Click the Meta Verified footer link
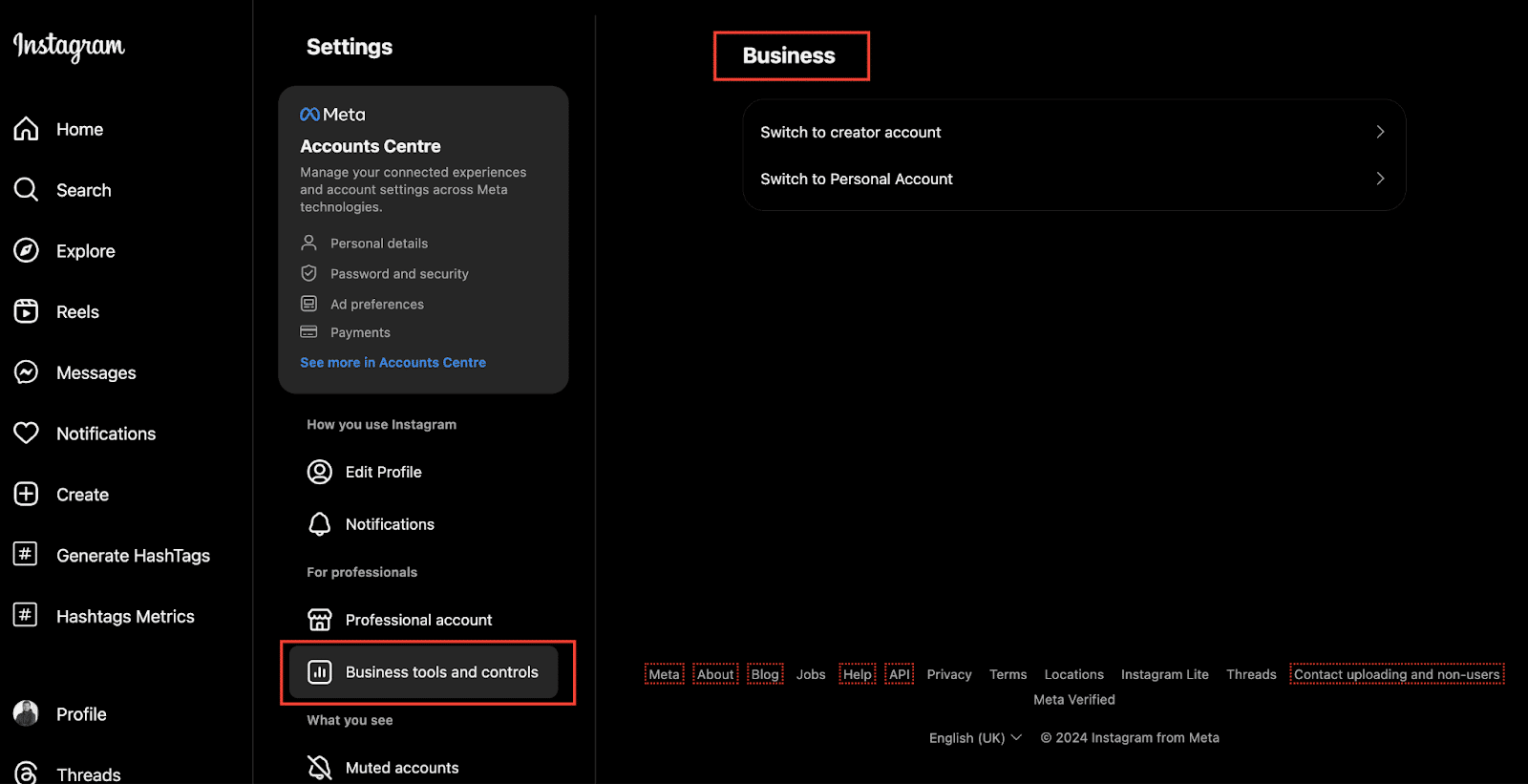The height and width of the screenshot is (784, 1528). [1074, 700]
